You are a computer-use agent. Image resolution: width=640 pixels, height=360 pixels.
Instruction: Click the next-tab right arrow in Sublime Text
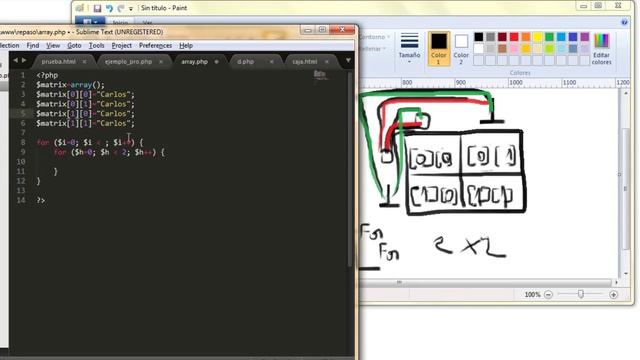coord(24,60)
